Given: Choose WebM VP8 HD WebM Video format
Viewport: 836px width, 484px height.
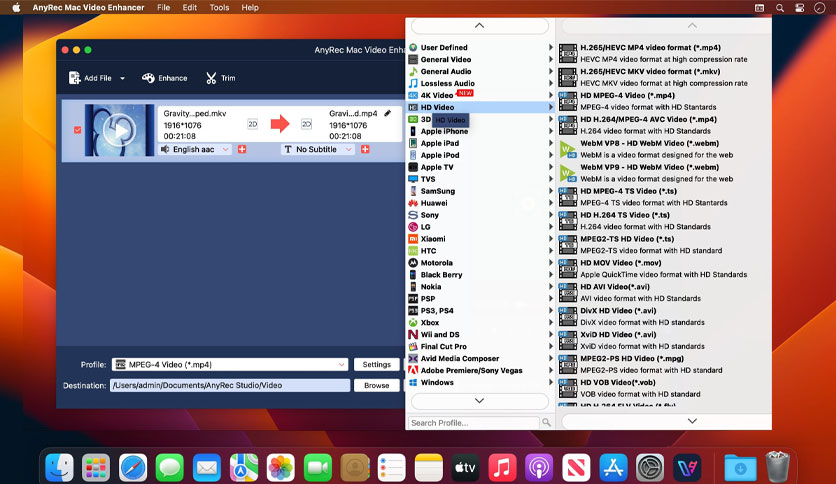Looking at the screenshot, I should [x=664, y=149].
